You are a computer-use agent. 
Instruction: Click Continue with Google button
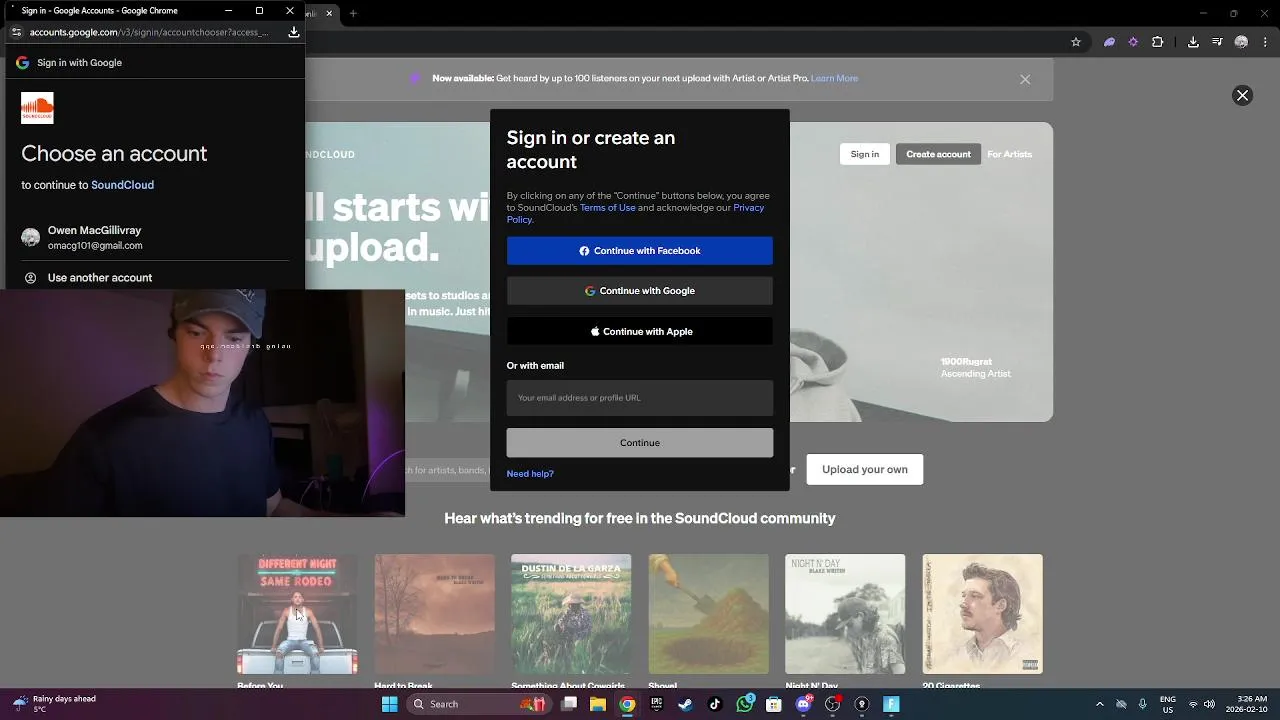click(640, 291)
